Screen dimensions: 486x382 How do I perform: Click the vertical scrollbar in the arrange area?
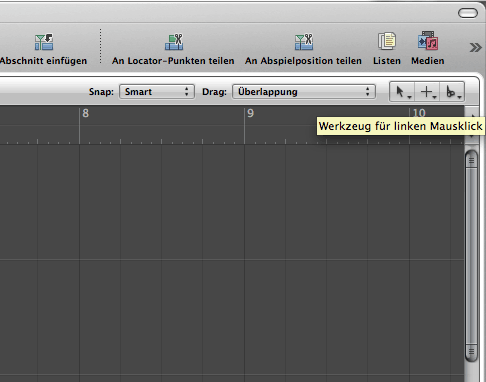(x=471, y=256)
